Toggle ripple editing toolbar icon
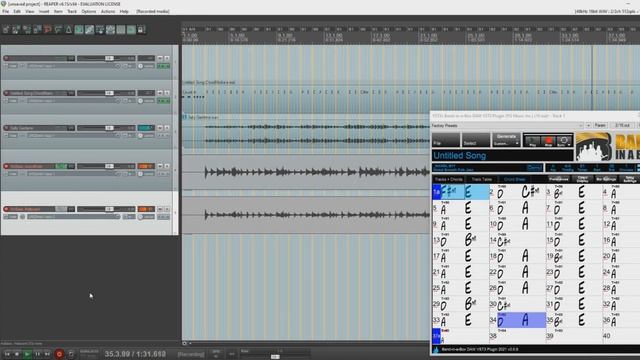This screenshot has width=640, height=360. [x=100, y=30]
